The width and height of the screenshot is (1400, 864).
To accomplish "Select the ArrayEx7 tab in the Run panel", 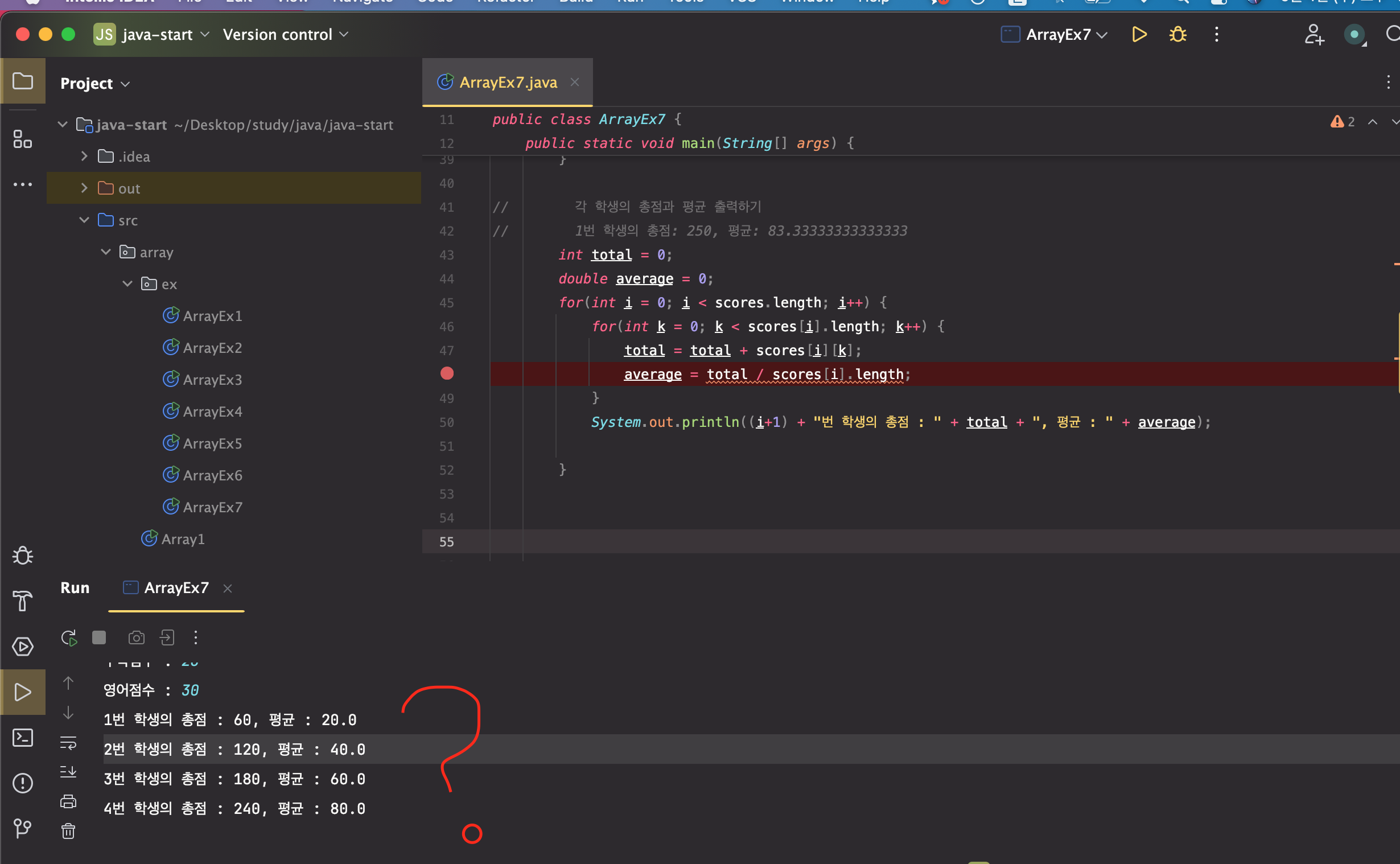I will click(176, 588).
